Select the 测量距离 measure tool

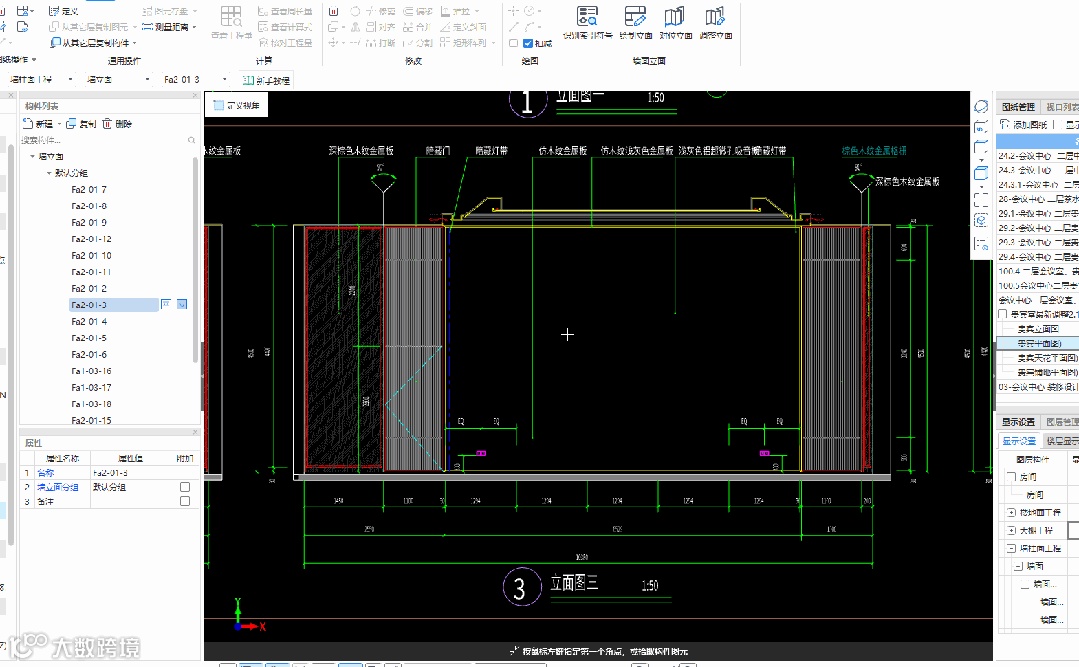166,27
